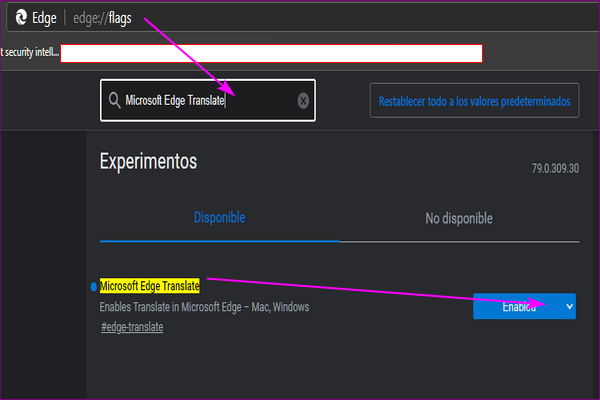
Task: Click 'Restablecer todo a los valores predeterminados'
Action: 474,101
